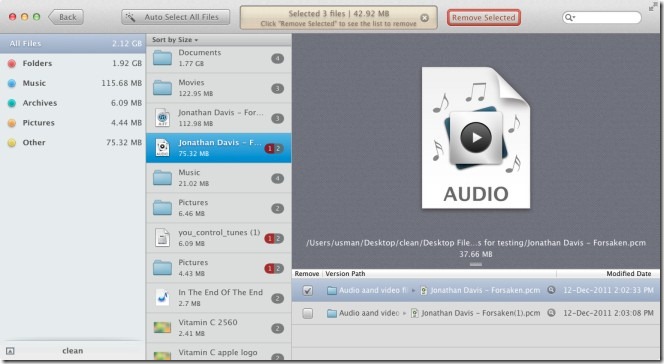This screenshot has width=664, height=364.
Task: Select Pictures 6.46 MB folder row
Action: coord(219,208)
